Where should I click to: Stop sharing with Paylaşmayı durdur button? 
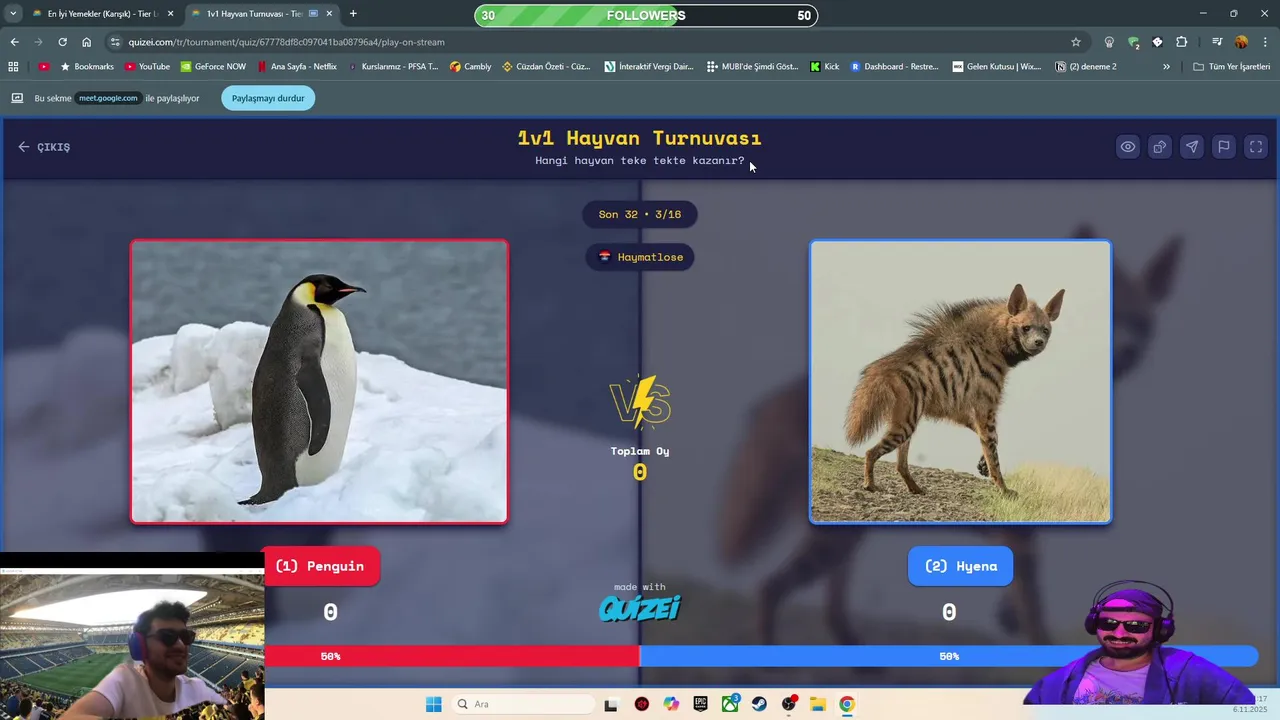pyautogui.click(x=268, y=98)
